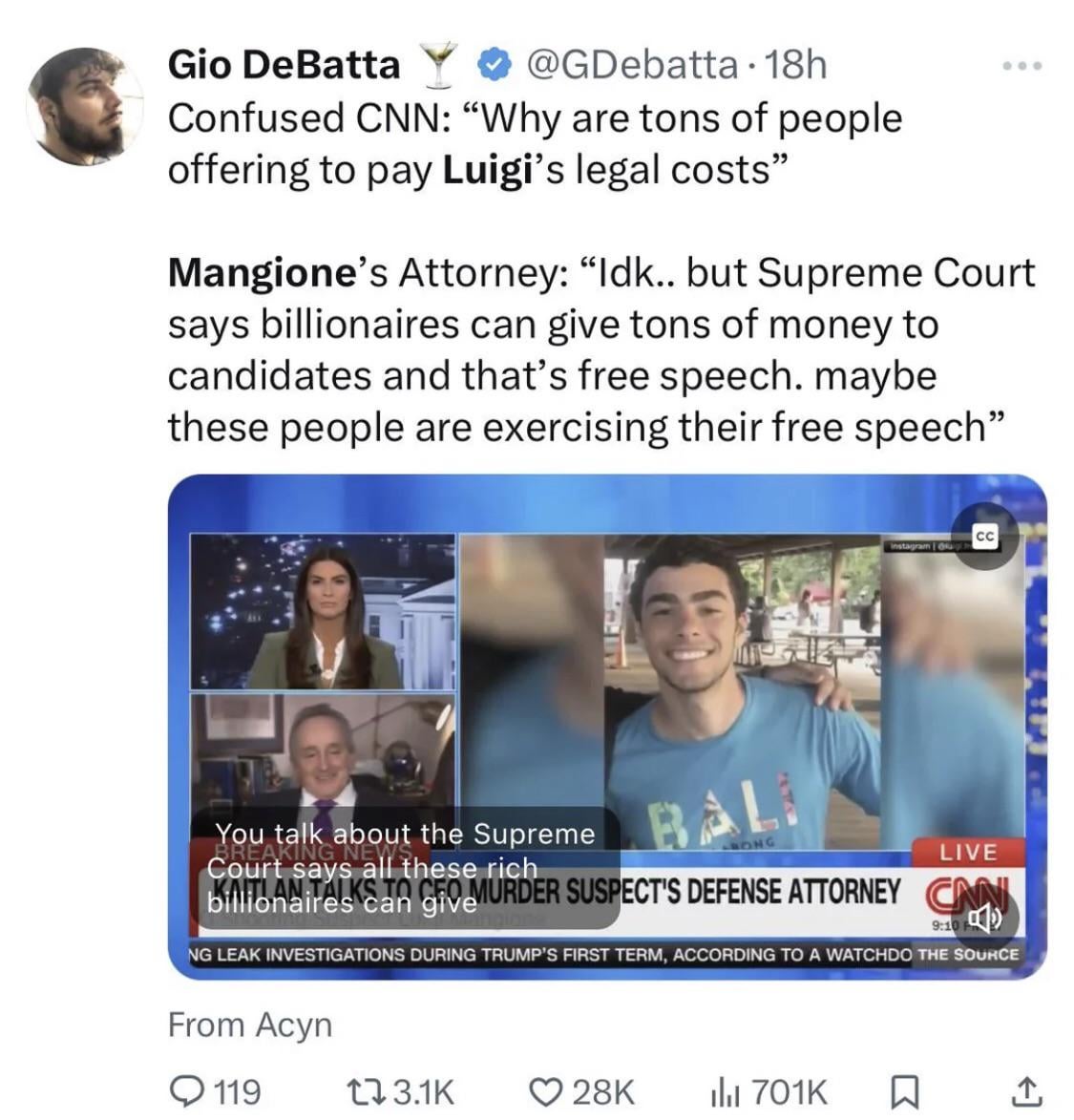
Task: Toggle closed captions on the video
Action: click(985, 538)
